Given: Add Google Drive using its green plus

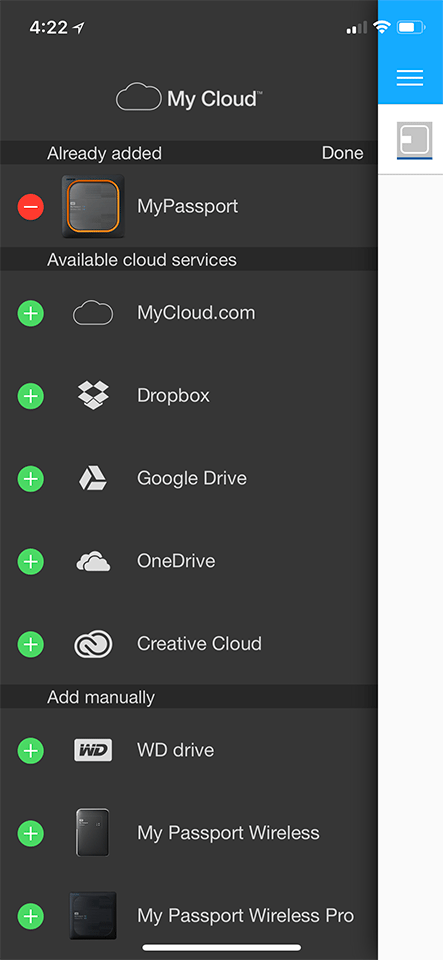Looking at the screenshot, I should (x=30, y=478).
